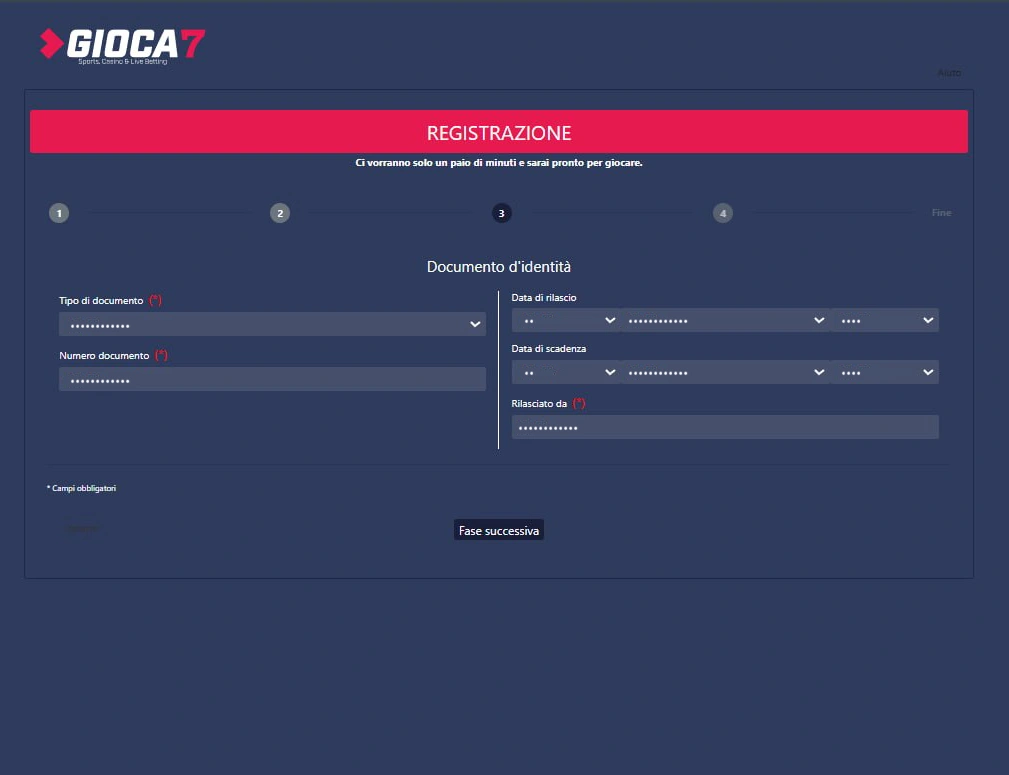Open the Data di rilascio month dropdown

726,320
